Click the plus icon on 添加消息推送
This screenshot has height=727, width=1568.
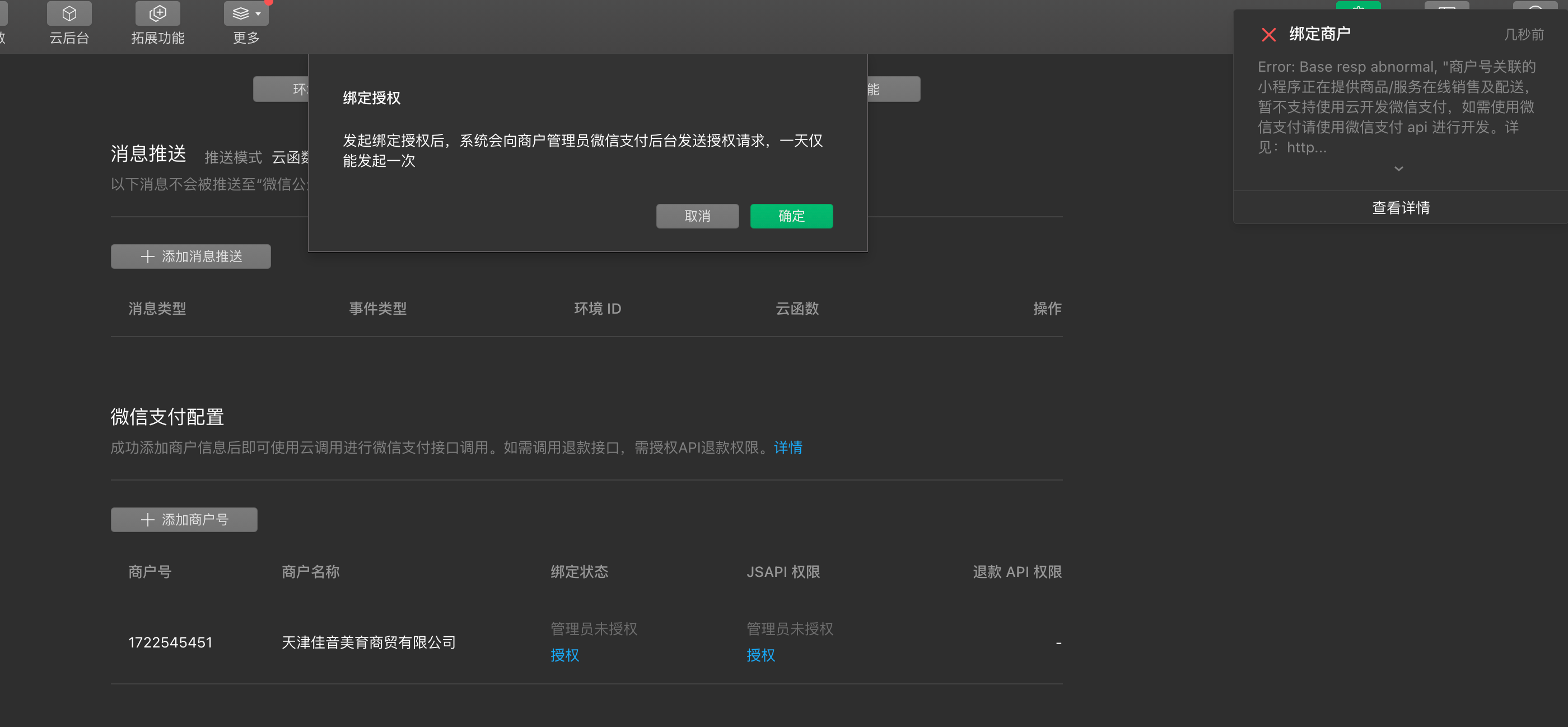tap(147, 257)
